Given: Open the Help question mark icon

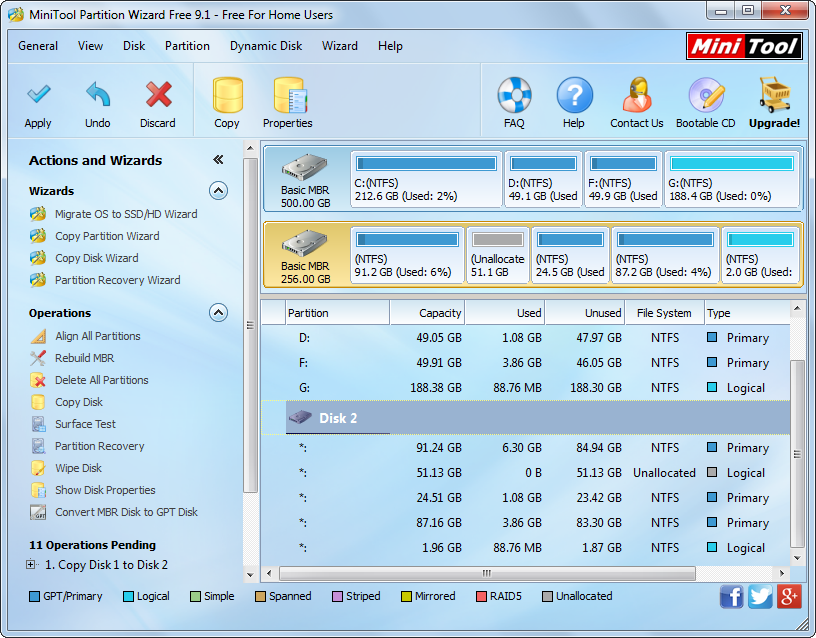Looking at the screenshot, I should (x=574, y=95).
